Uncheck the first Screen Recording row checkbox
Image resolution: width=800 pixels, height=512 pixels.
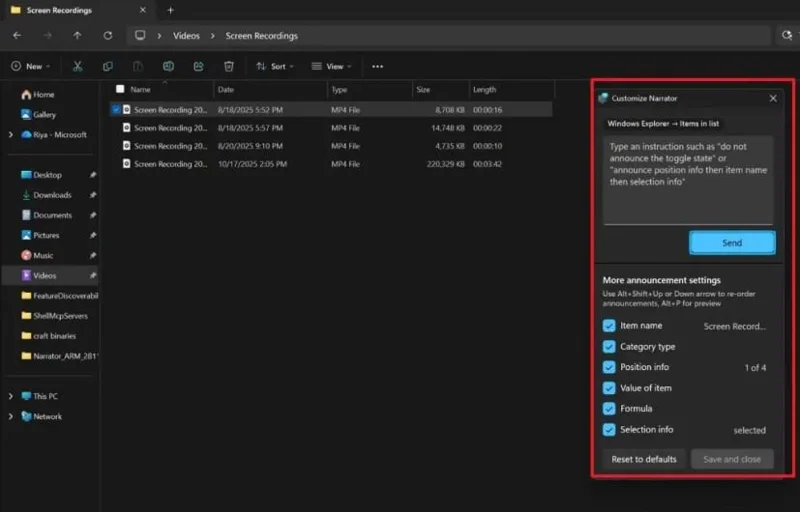[116, 109]
